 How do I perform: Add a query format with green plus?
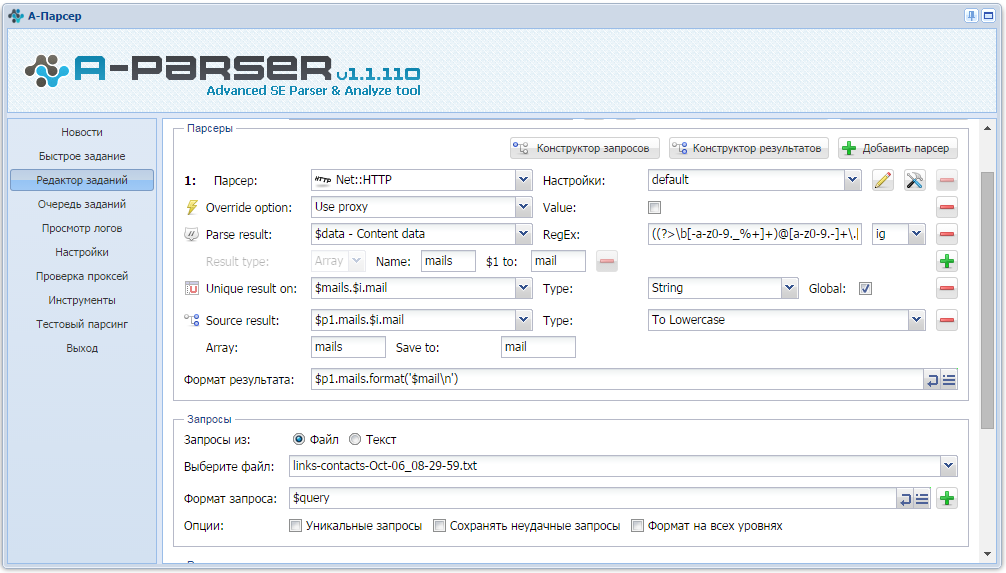[947, 498]
